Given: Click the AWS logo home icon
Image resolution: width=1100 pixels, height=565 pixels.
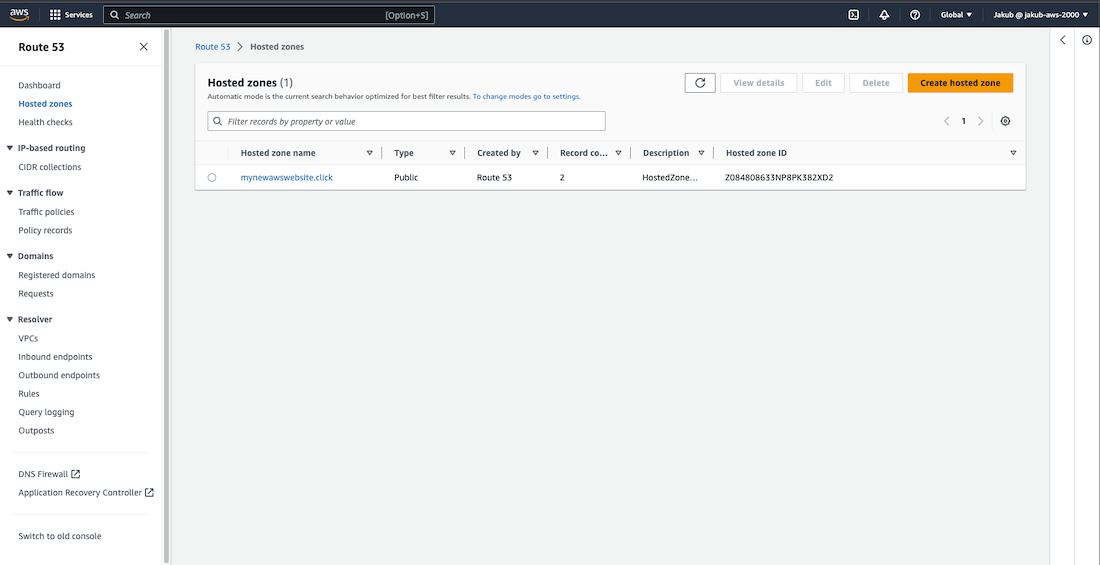Looking at the screenshot, I should pyautogui.click(x=20, y=15).
